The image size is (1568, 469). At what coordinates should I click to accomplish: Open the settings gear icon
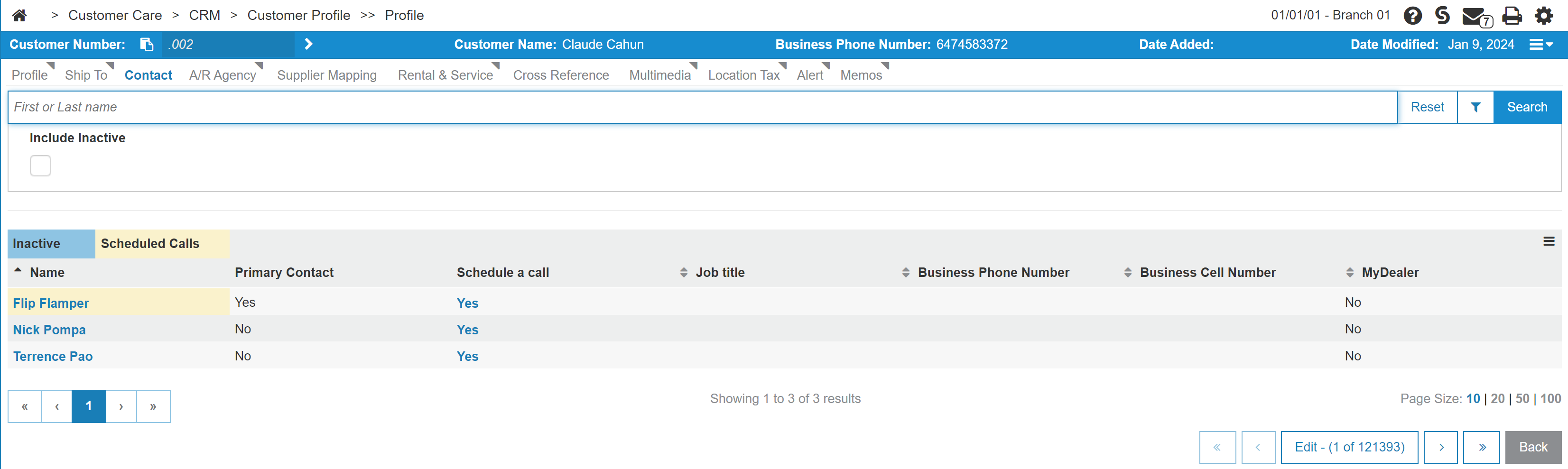pyautogui.click(x=1544, y=15)
